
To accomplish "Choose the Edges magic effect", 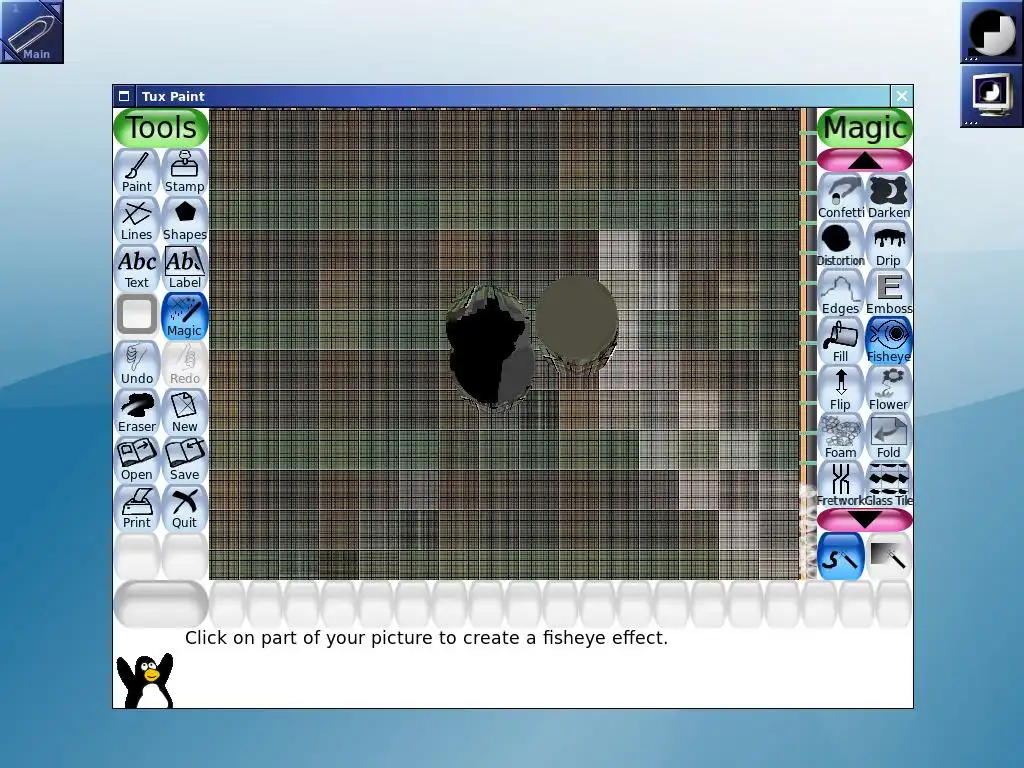I will pos(840,293).
